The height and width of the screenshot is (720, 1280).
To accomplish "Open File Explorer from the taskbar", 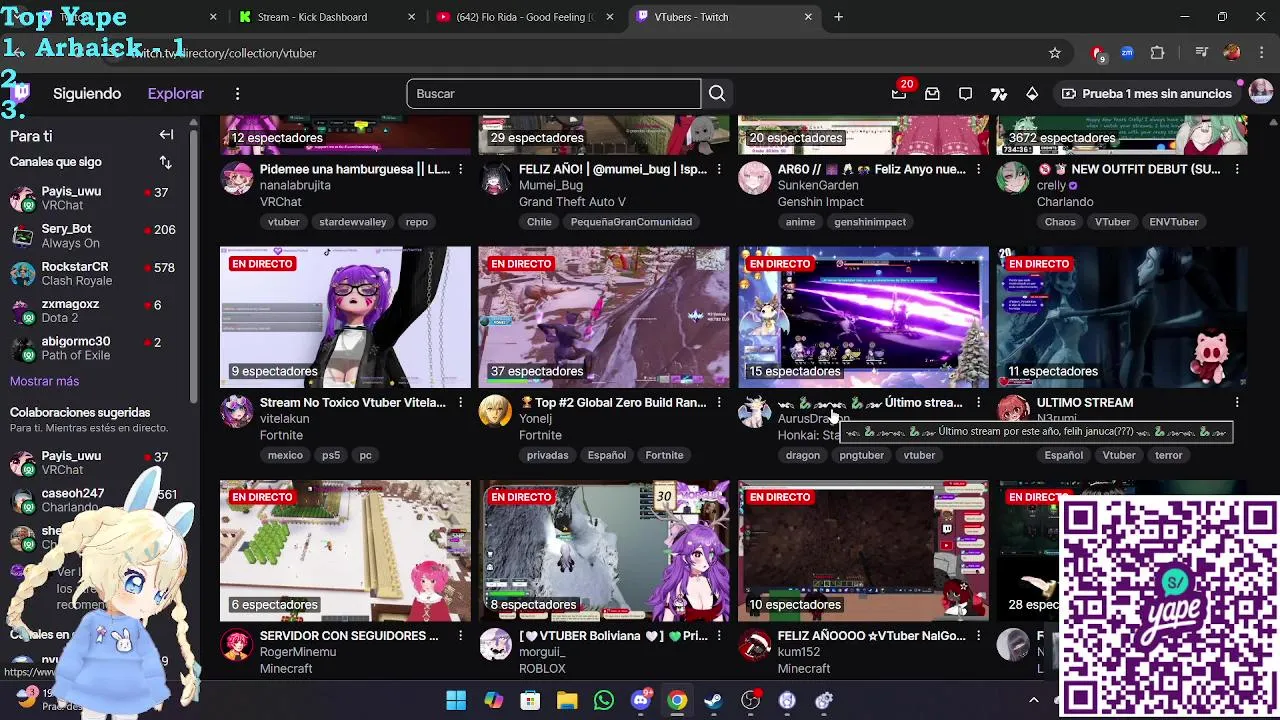I will [x=567, y=700].
